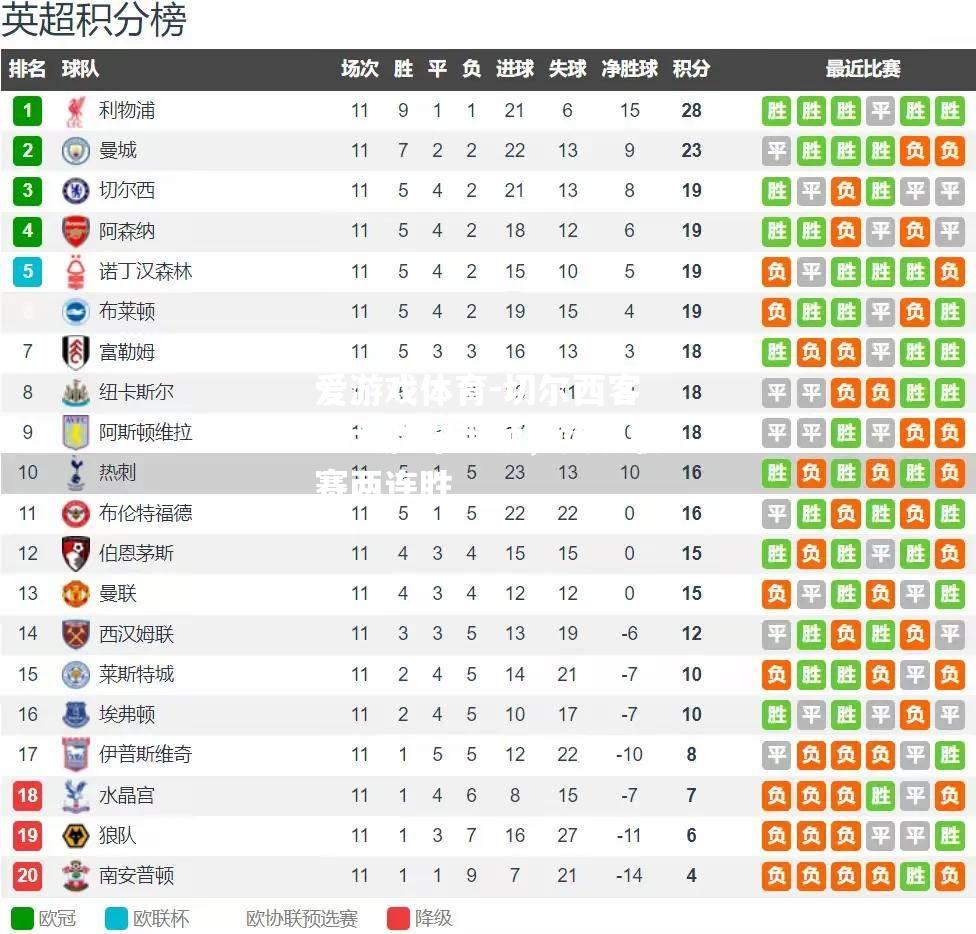Click the cyan 欧联杯 legend swatch
976x934 pixels.
116,918
